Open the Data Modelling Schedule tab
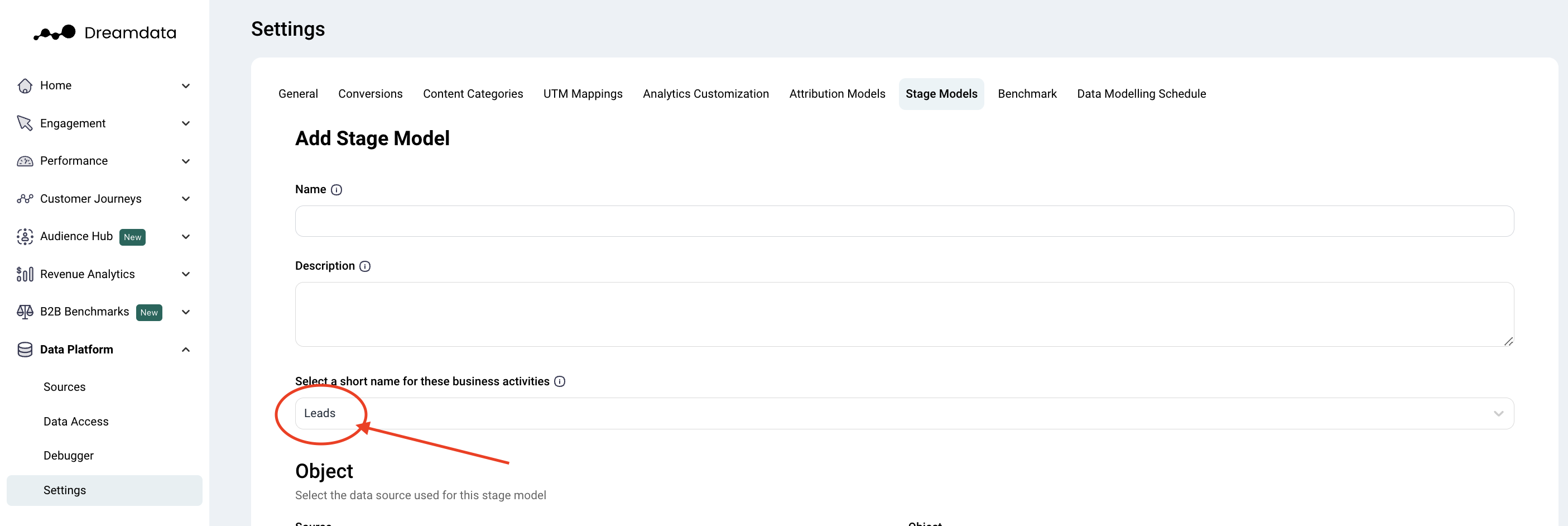Image resolution: width=1568 pixels, height=526 pixels. pyautogui.click(x=1142, y=94)
